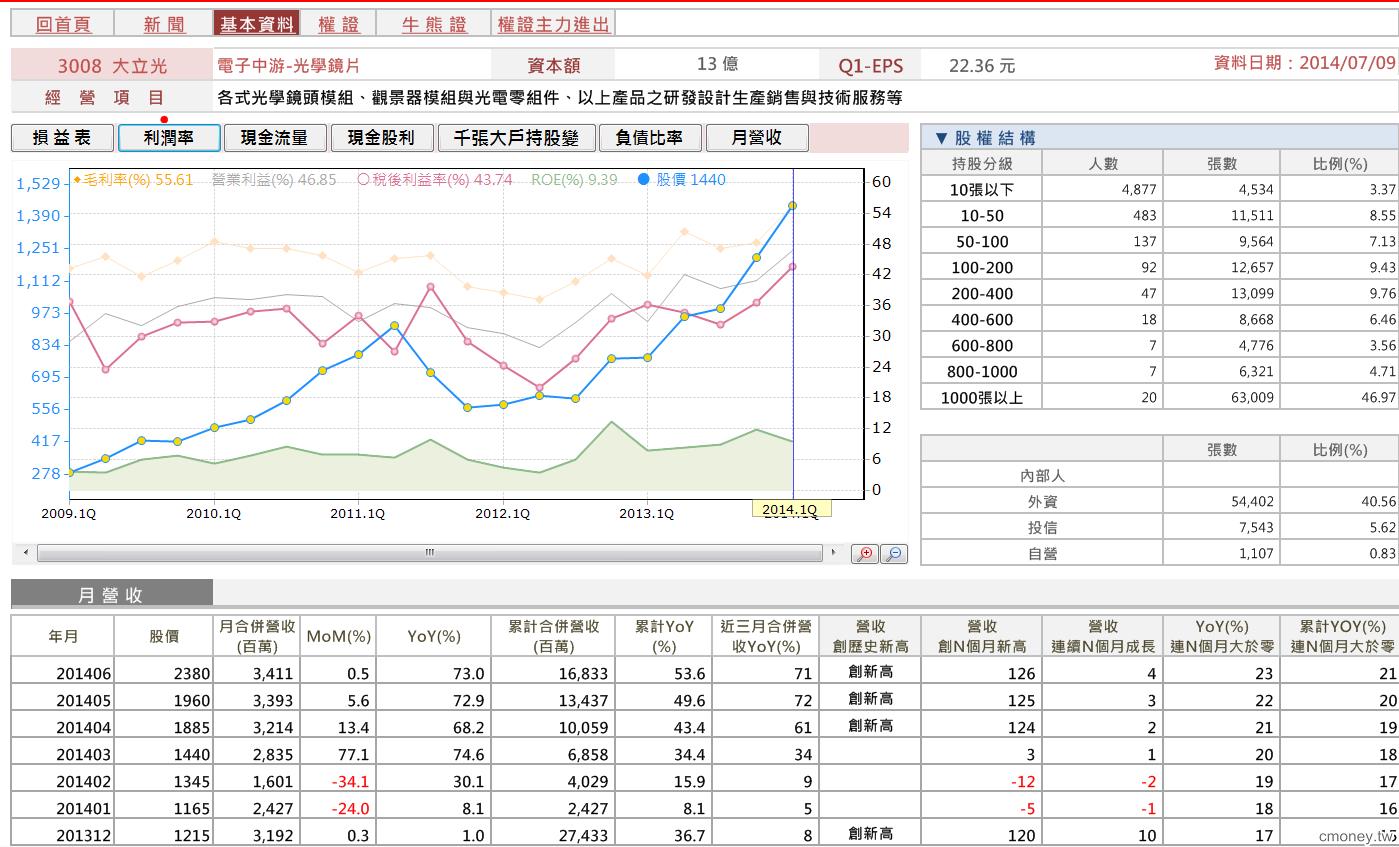Open the 回首頁 tab
1399x847 pixels.
[x=63, y=25]
